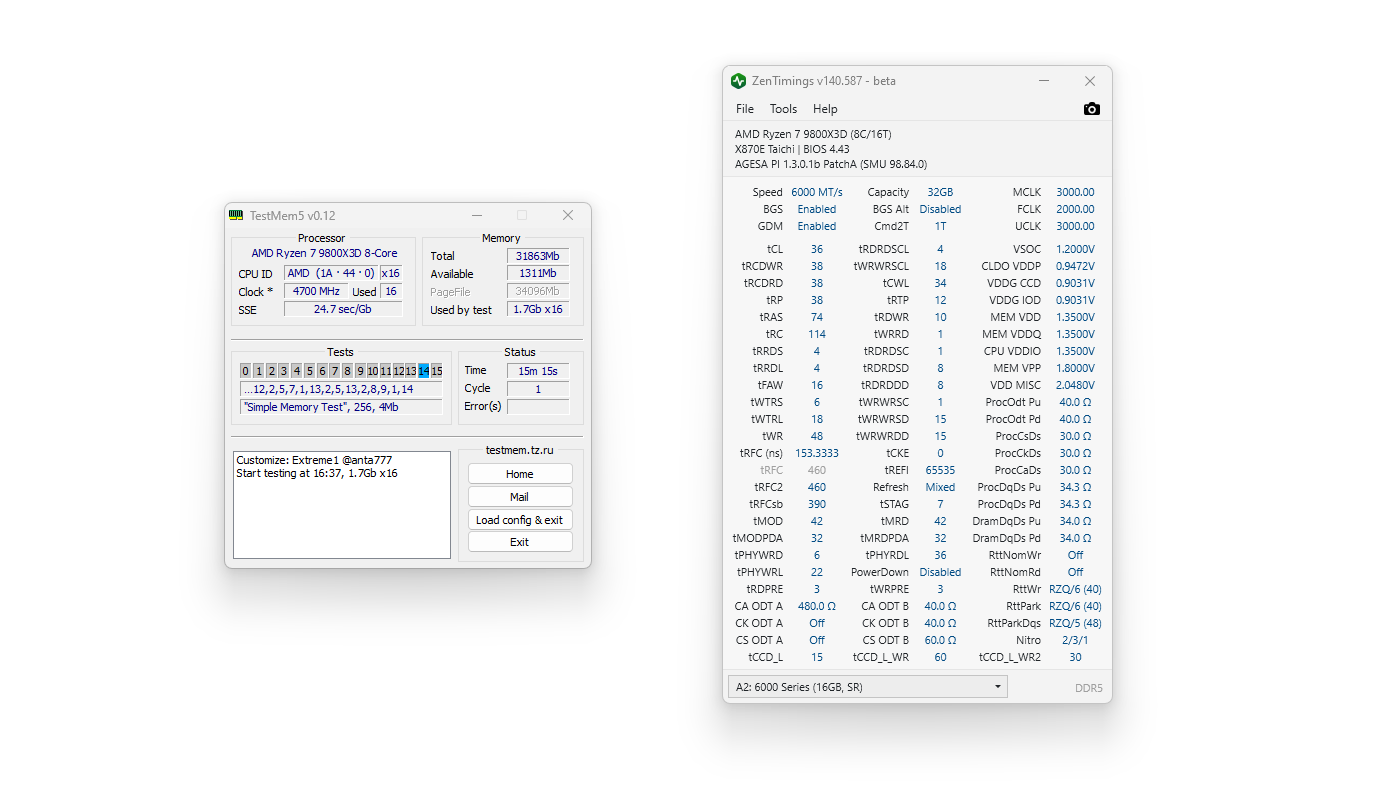1400x785 pixels.
Task: Click the SSE 24.7 sec/Gb field
Action: point(343,310)
